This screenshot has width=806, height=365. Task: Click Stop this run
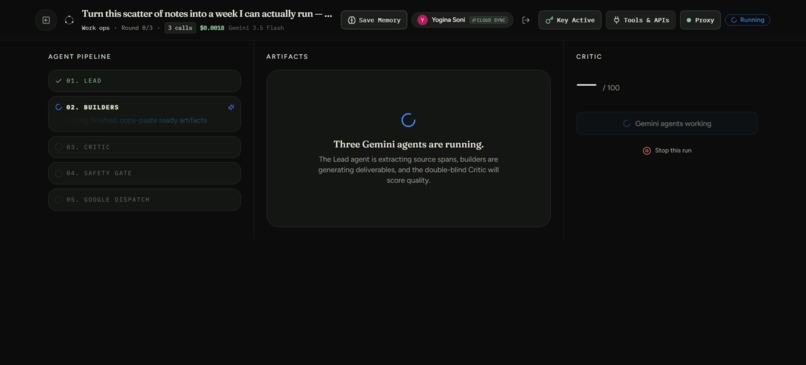click(667, 151)
